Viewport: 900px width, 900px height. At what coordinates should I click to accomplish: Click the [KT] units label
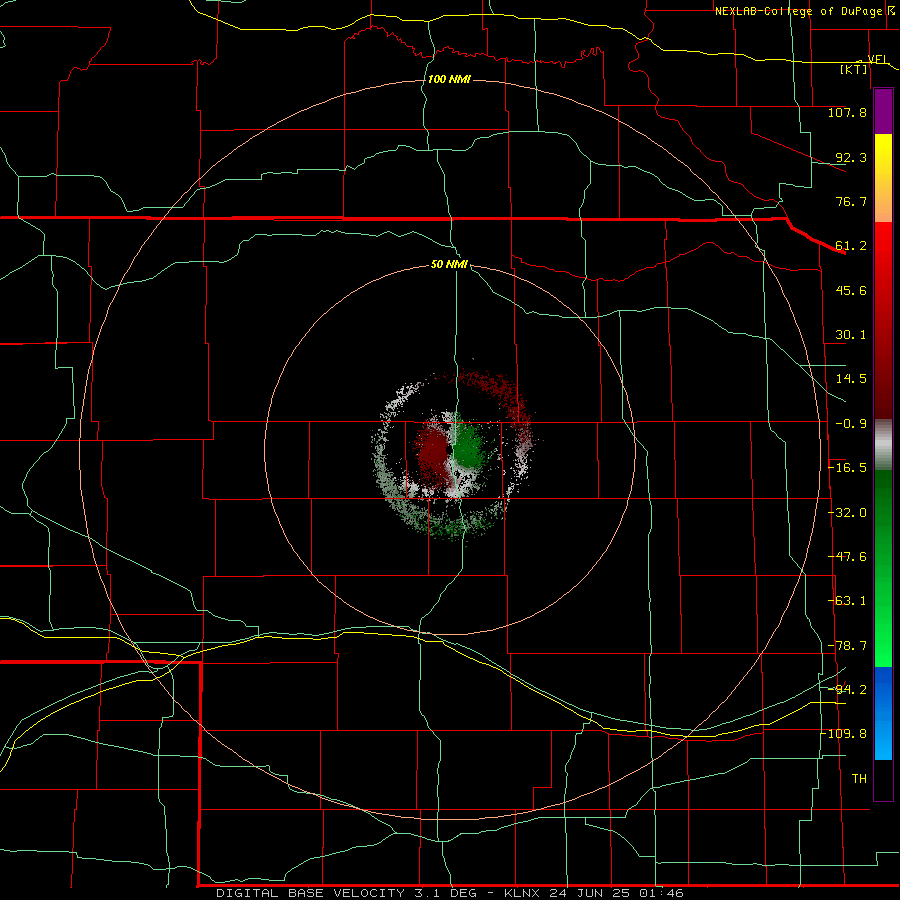click(x=854, y=69)
